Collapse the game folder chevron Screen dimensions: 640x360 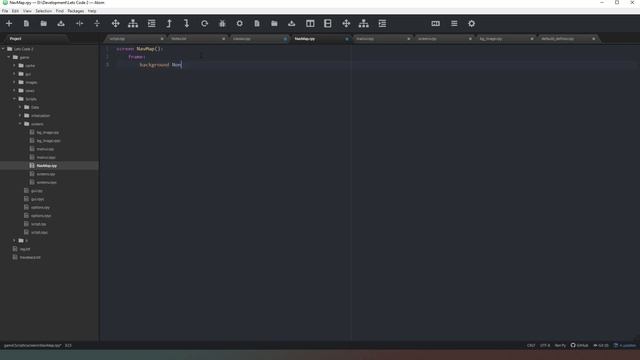[x=9, y=57]
